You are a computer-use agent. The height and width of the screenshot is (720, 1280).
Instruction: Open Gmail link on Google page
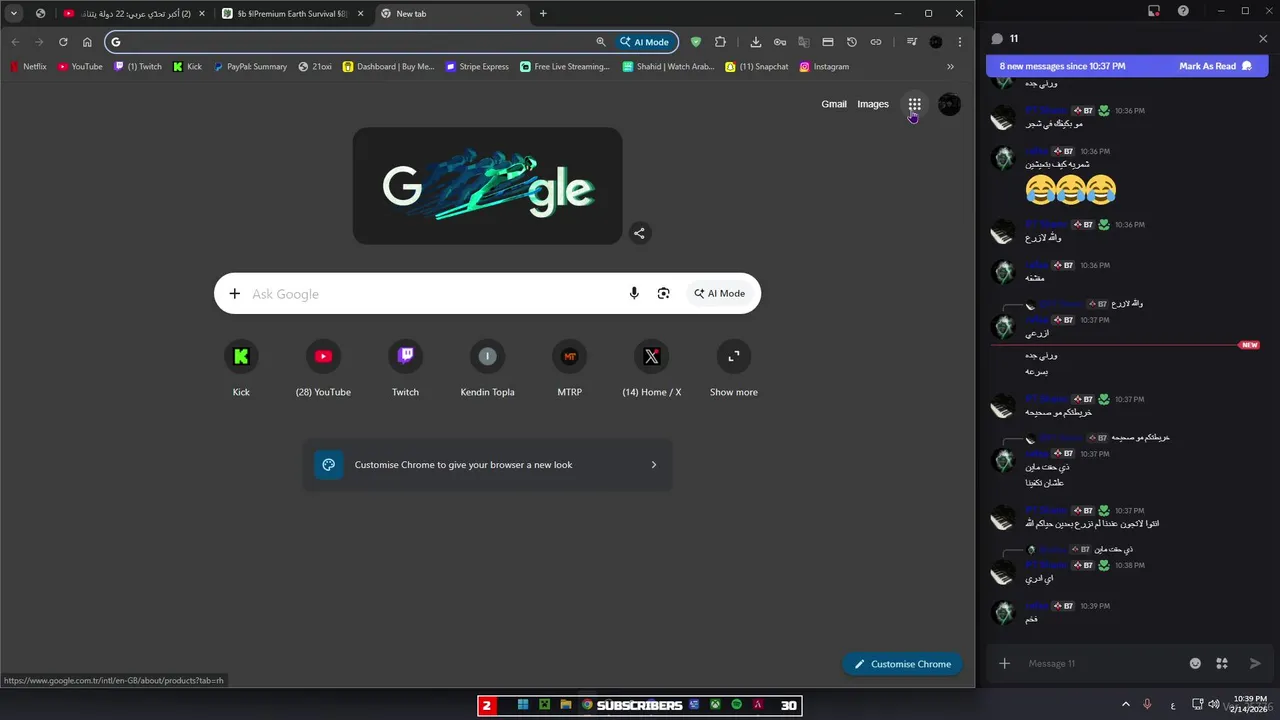point(834,104)
